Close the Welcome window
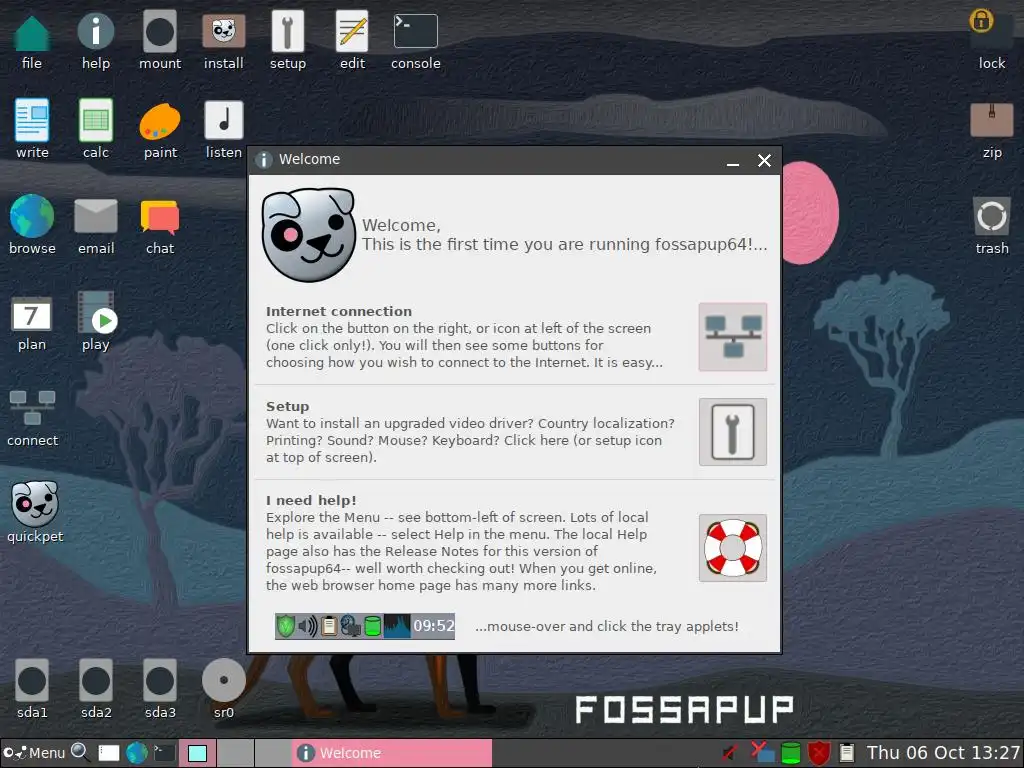Image resolution: width=1024 pixels, height=768 pixels. [x=764, y=161]
